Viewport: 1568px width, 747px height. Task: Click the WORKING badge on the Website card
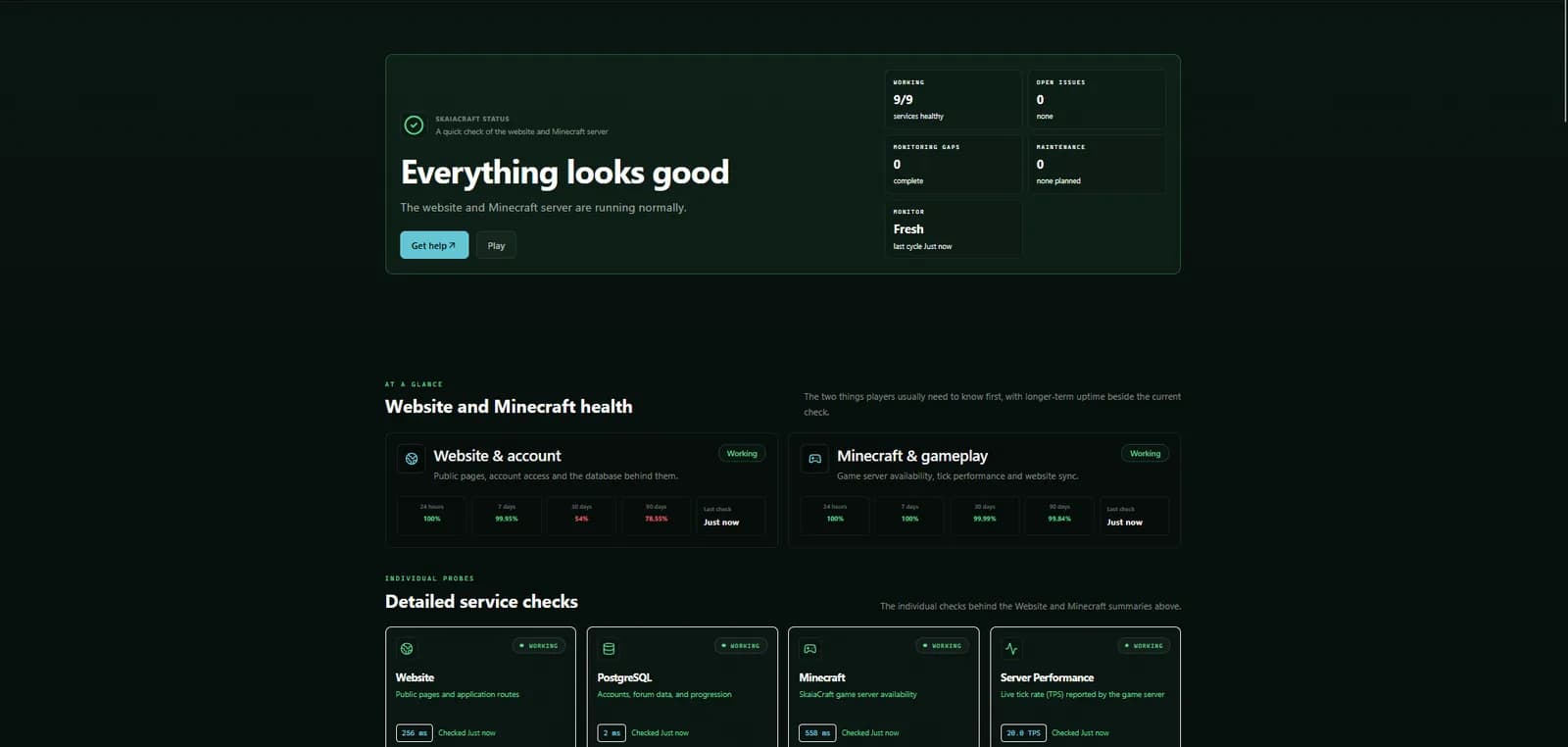coord(539,646)
